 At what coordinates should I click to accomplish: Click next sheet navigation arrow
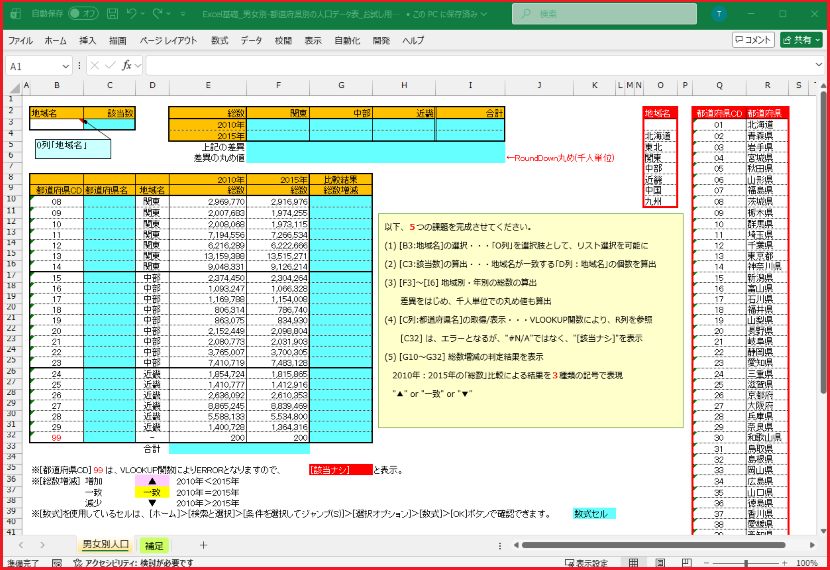point(42,545)
